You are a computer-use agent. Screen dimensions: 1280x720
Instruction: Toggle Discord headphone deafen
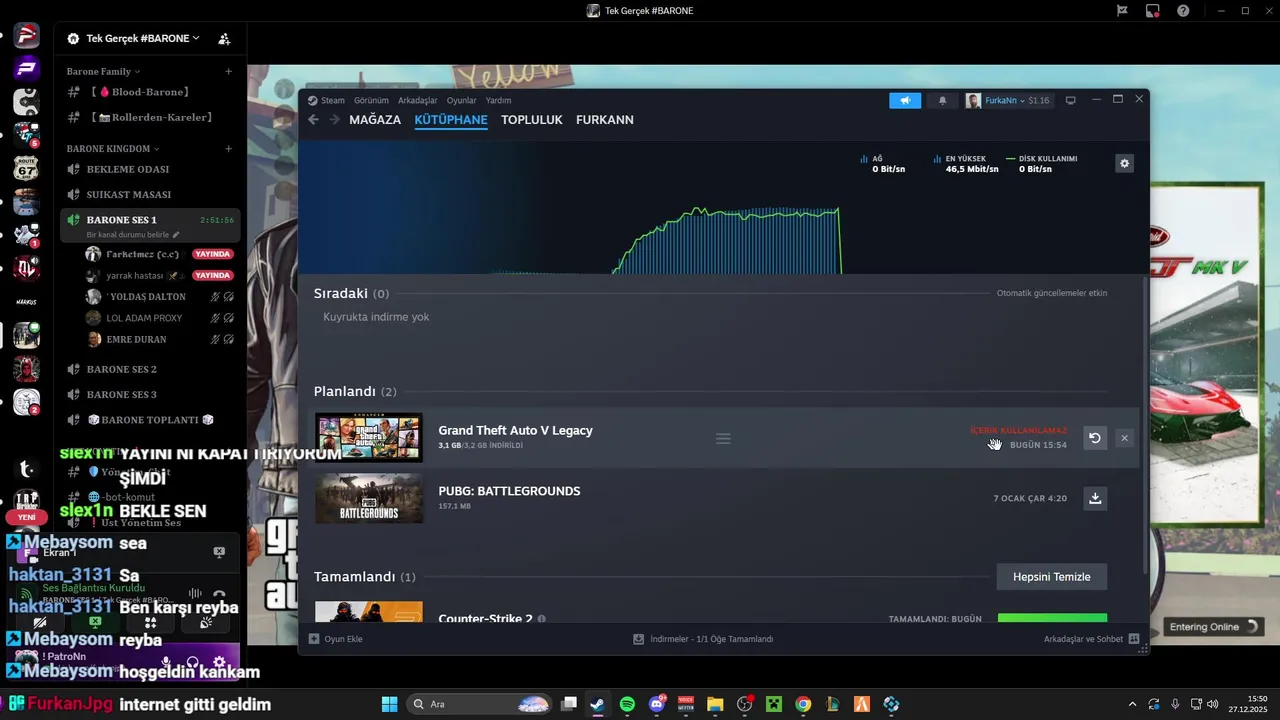(x=193, y=662)
